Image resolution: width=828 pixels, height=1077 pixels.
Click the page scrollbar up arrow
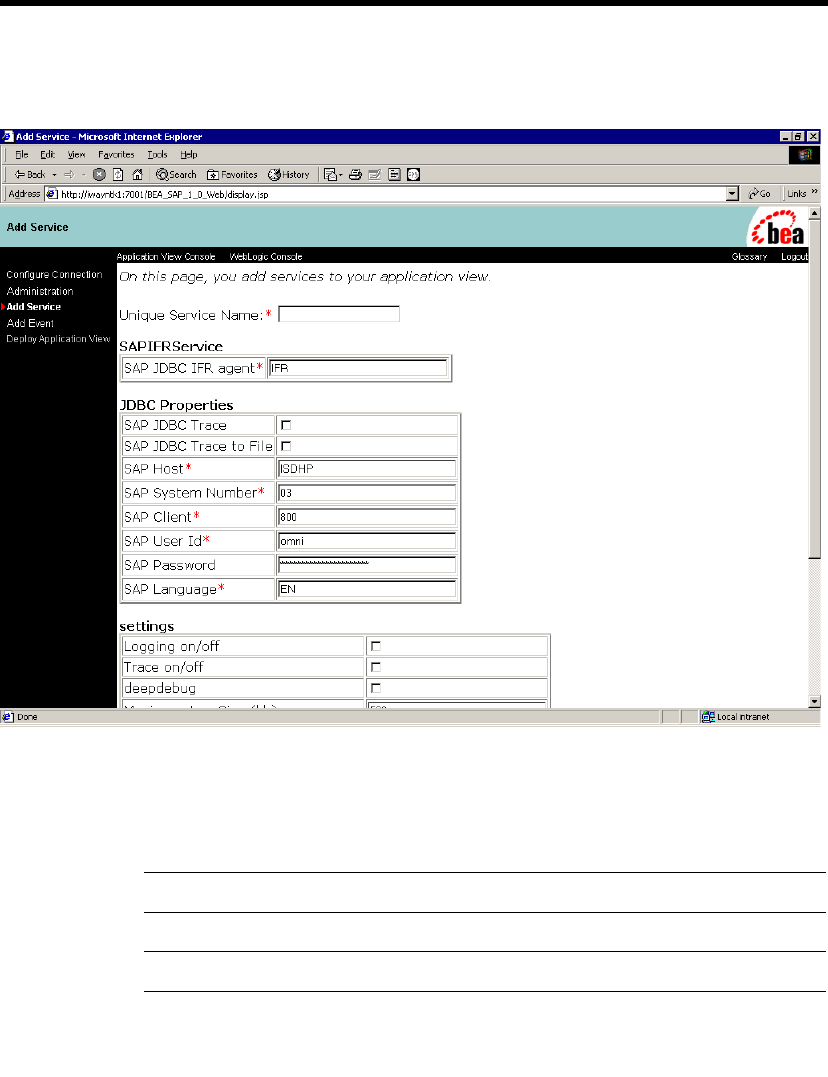(x=815, y=213)
